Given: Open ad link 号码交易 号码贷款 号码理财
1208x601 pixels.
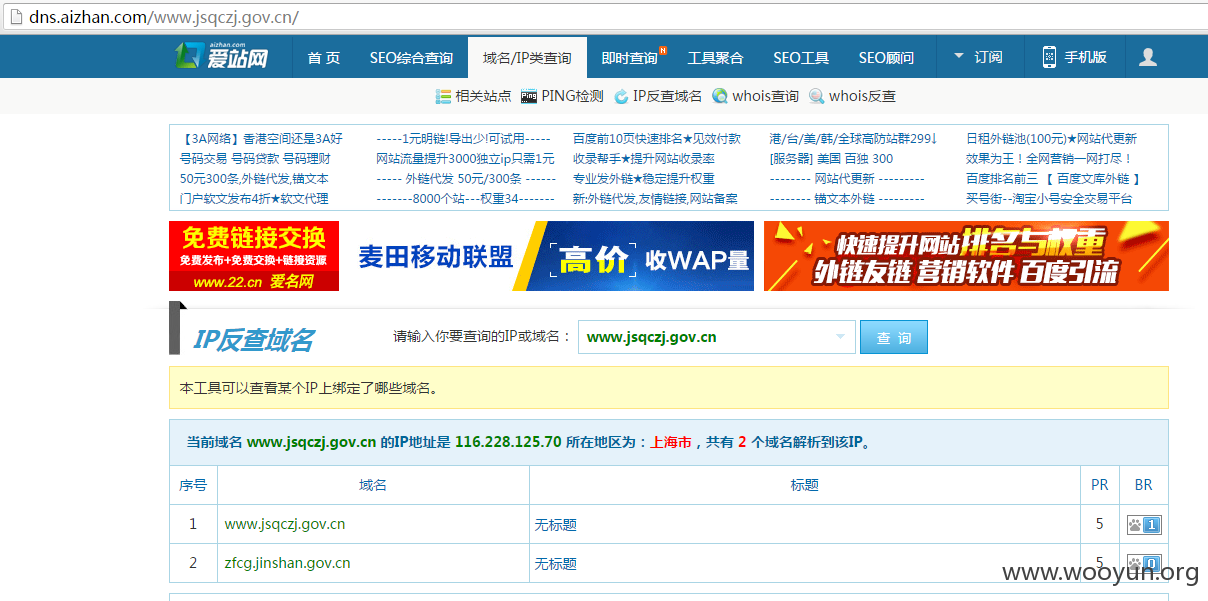Looking at the screenshot, I should coord(255,159).
